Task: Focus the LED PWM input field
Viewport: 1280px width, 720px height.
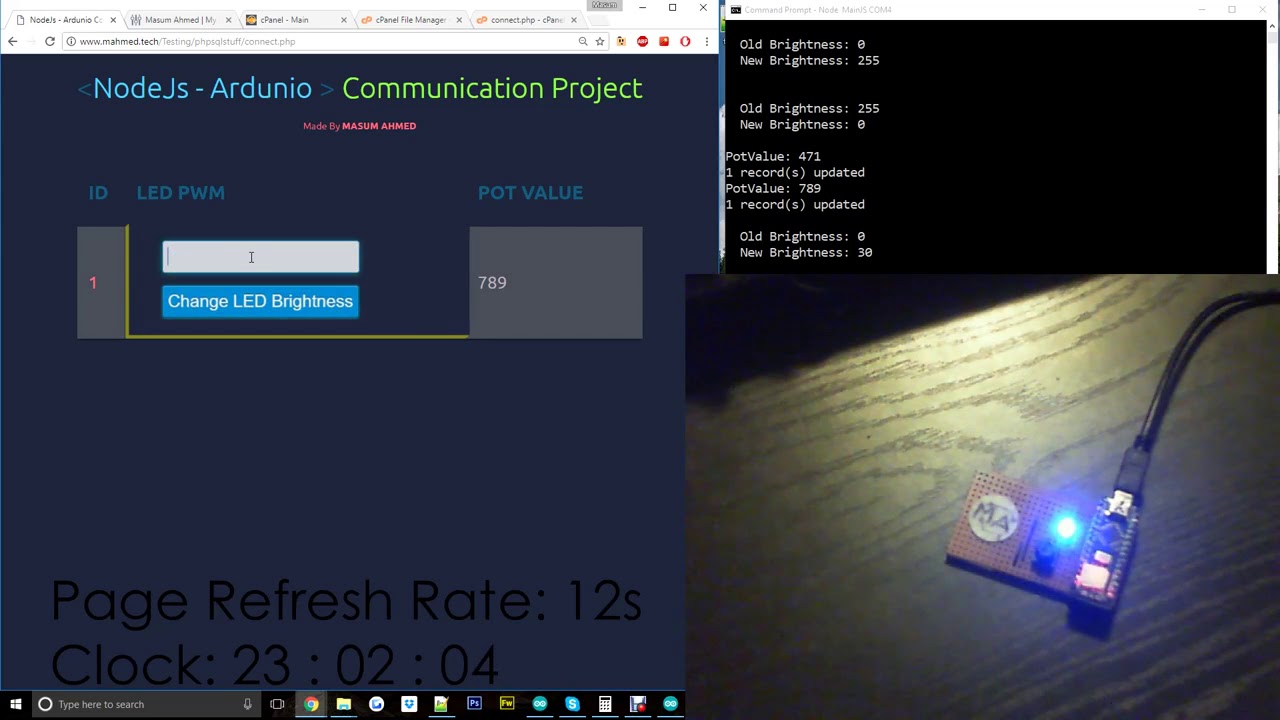Action: [x=260, y=257]
